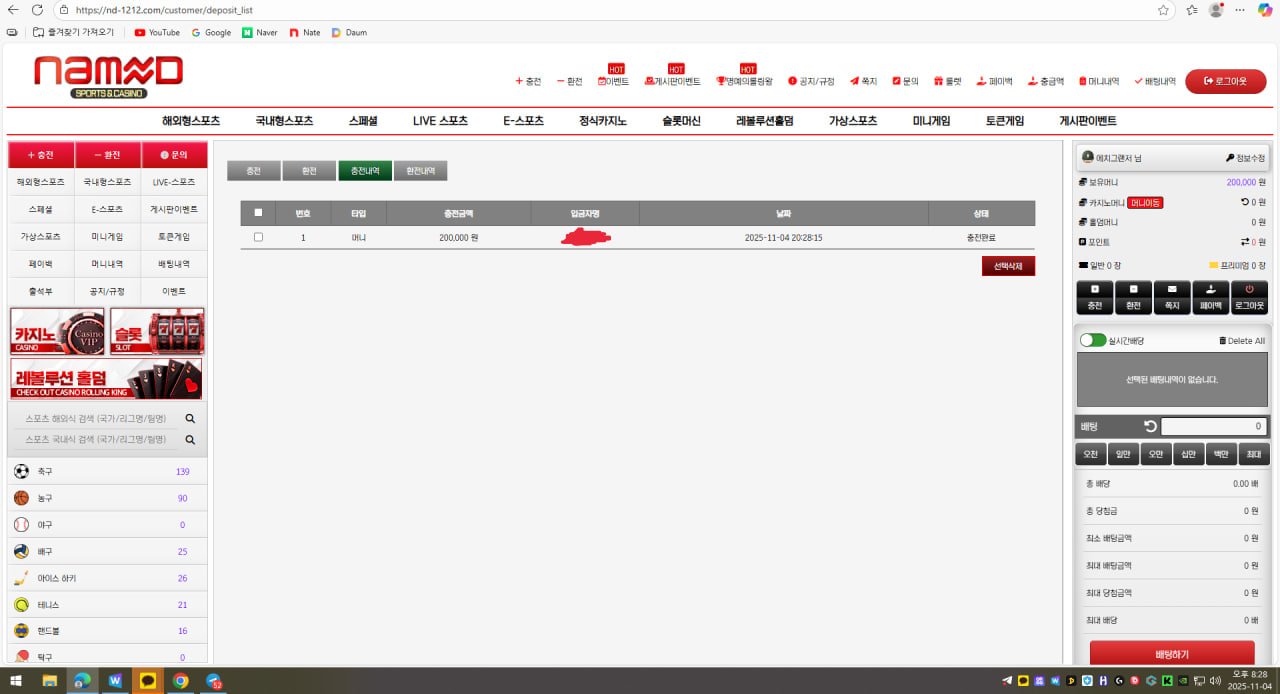The width and height of the screenshot is (1280, 694).
Task: Click the 스포츠 국내식 검색 input field
Action: (96, 440)
